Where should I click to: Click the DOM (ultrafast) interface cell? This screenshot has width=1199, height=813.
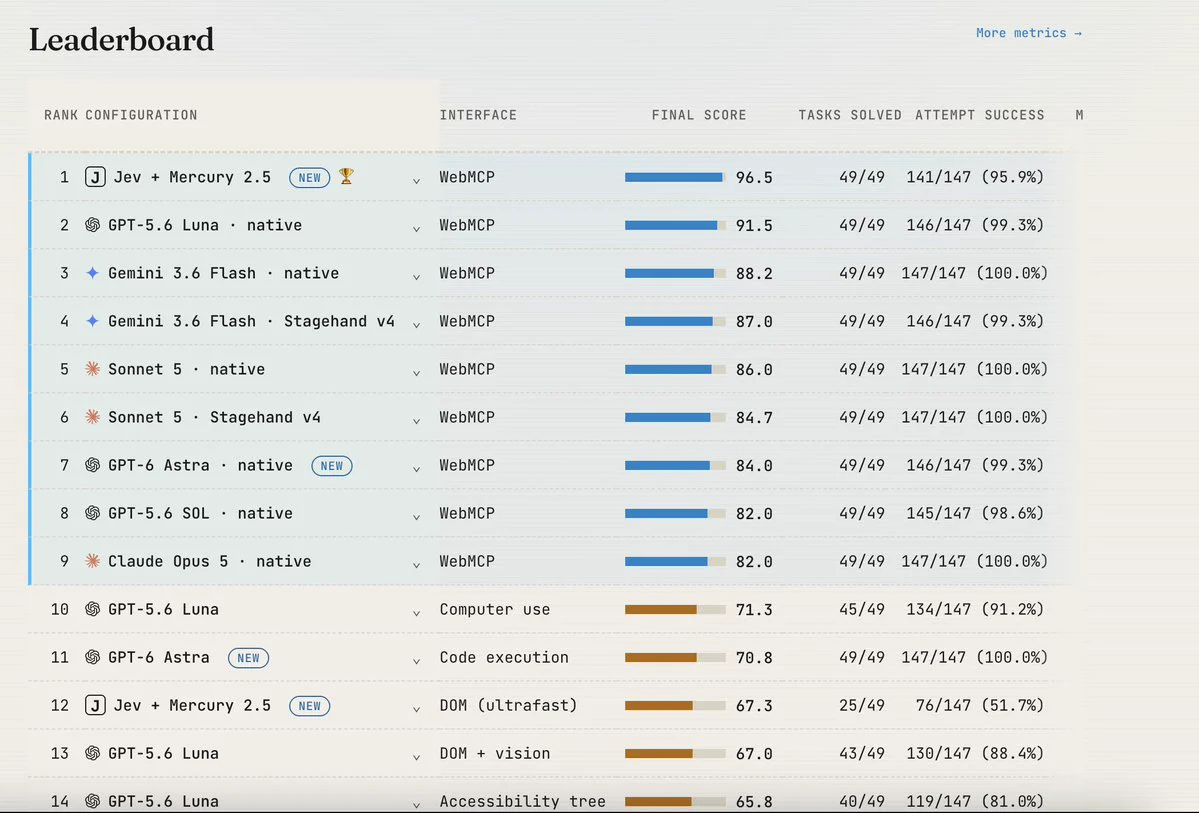(x=509, y=705)
